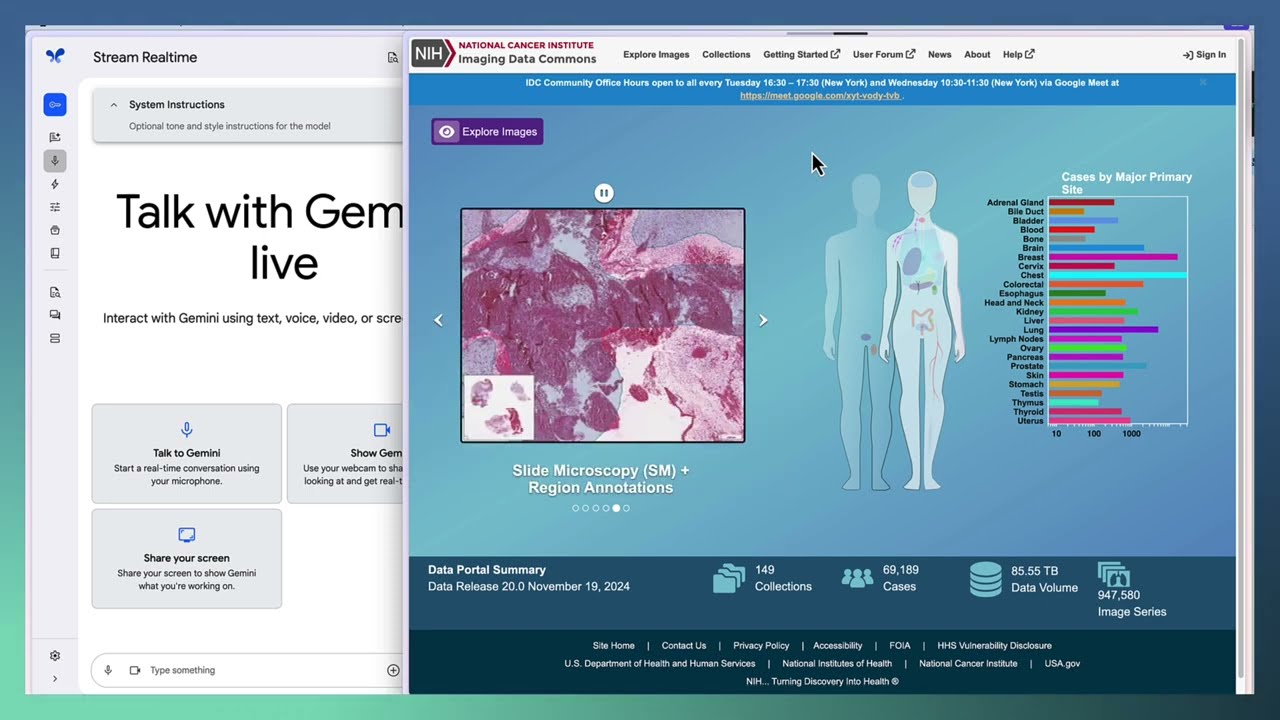Screen dimensions: 1280x720
Task: Select the active fifth carousel dot indicator
Action: [x=616, y=508]
